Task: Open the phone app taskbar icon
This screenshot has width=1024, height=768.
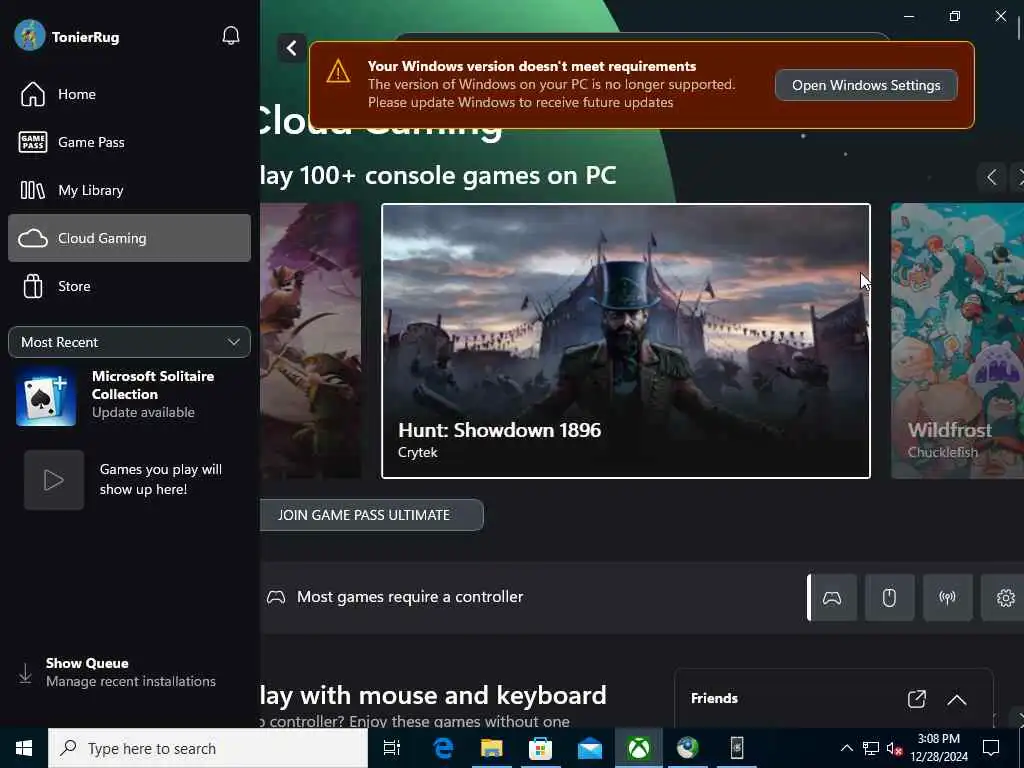Action: 737,748
